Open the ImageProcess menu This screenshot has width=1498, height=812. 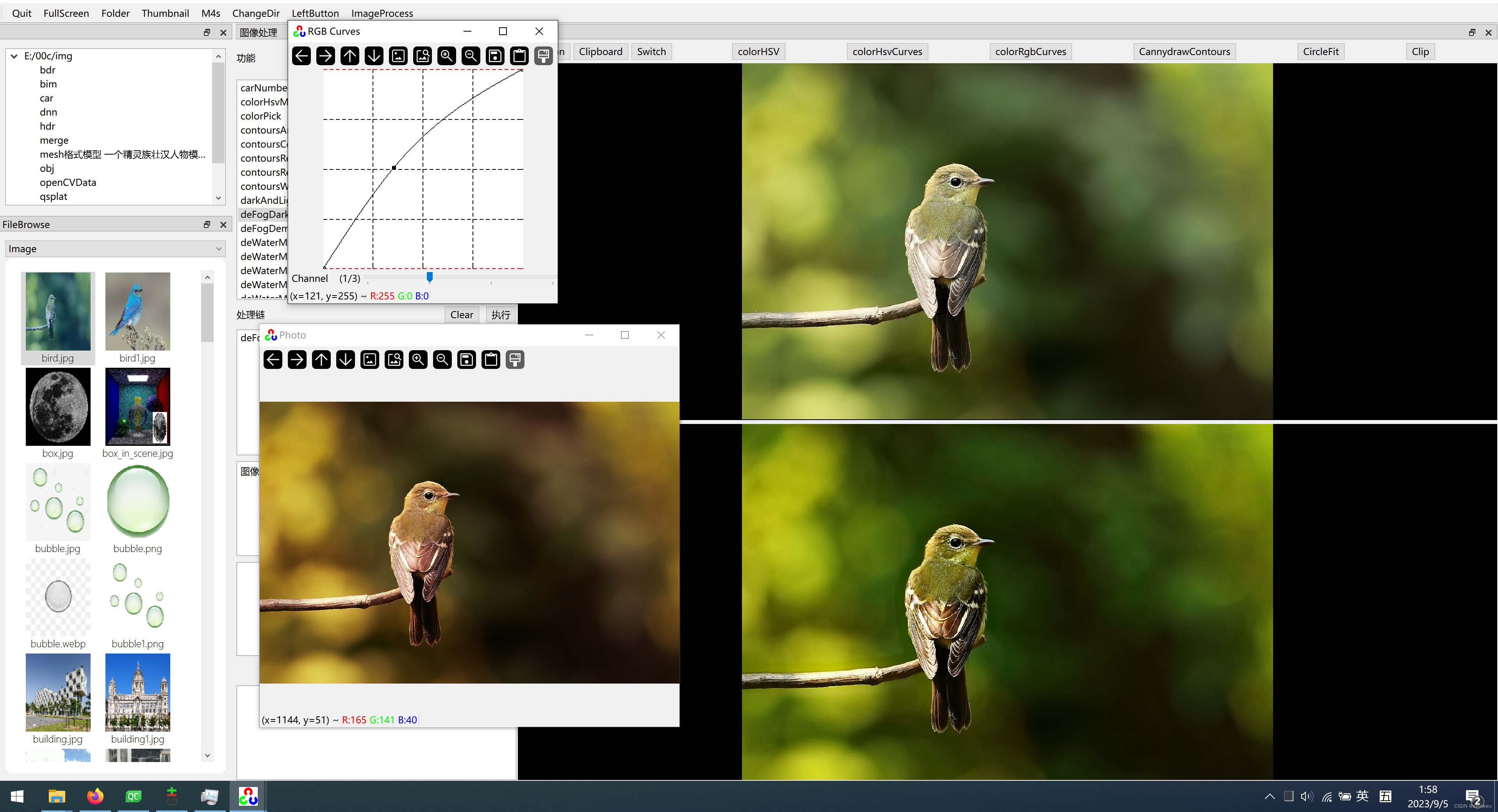click(x=382, y=13)
